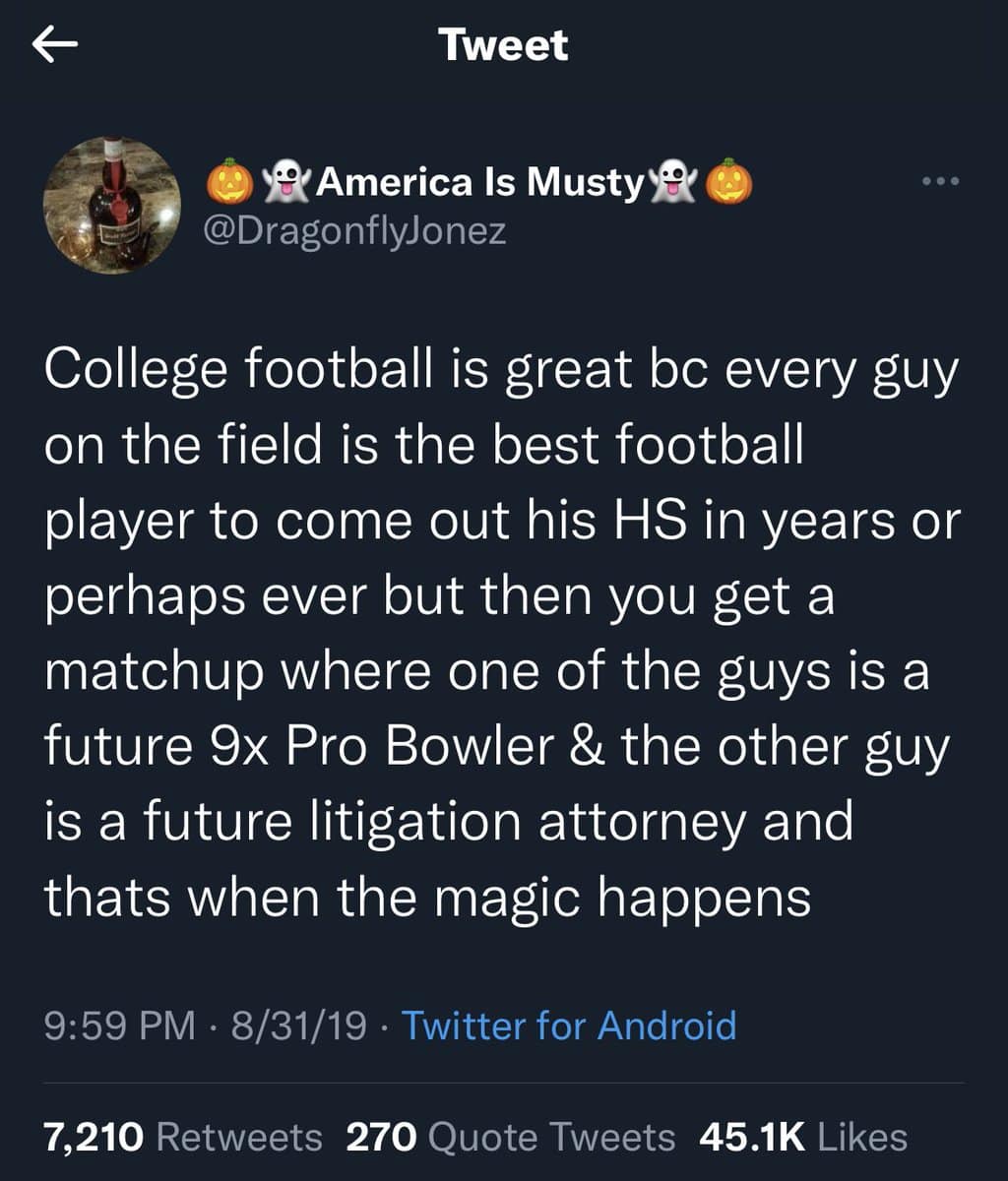Open the bottle profile picture
The width and height of the screenshot is (1008, 1181).
point(111,205)
